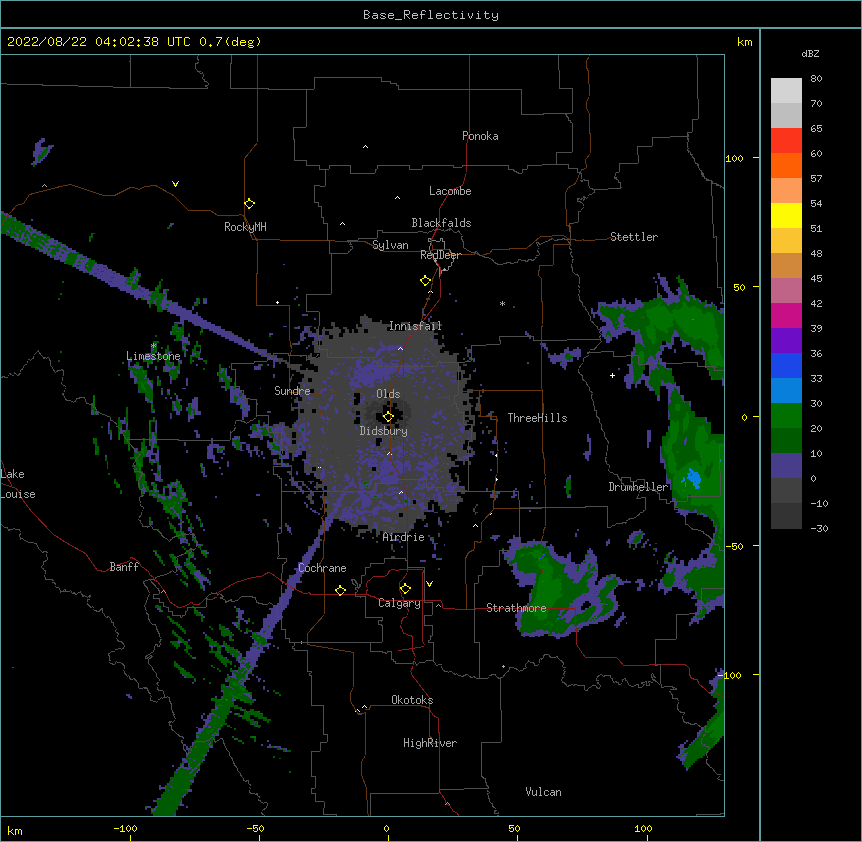Click the Strathmore city label
The image size is (862, 842).
[x=516, y=608]
